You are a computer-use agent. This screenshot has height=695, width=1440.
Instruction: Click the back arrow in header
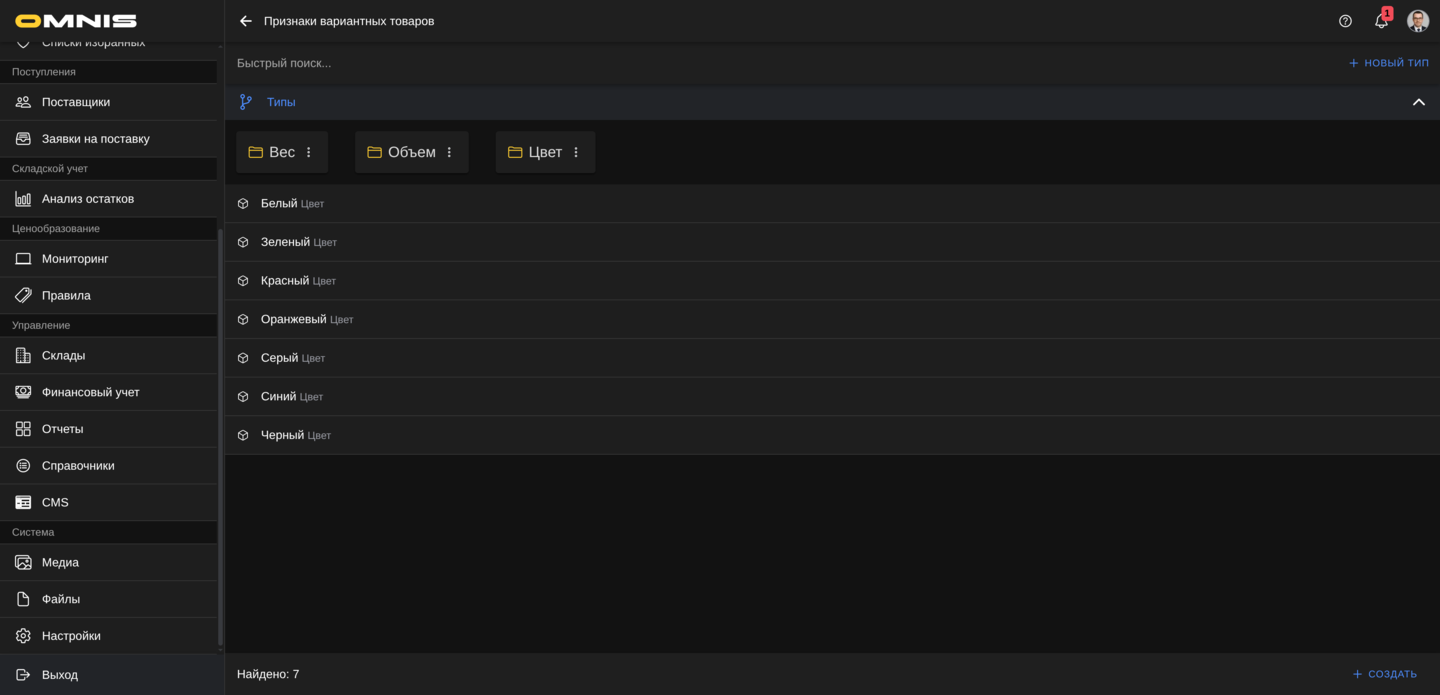(246, 21)
